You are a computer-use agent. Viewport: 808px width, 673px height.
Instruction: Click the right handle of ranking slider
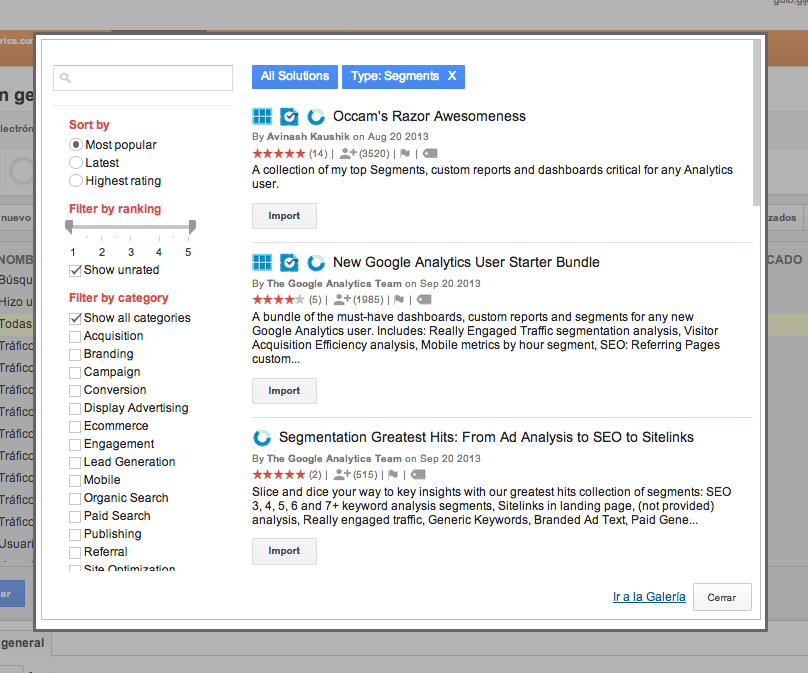(x=191, y=228)
